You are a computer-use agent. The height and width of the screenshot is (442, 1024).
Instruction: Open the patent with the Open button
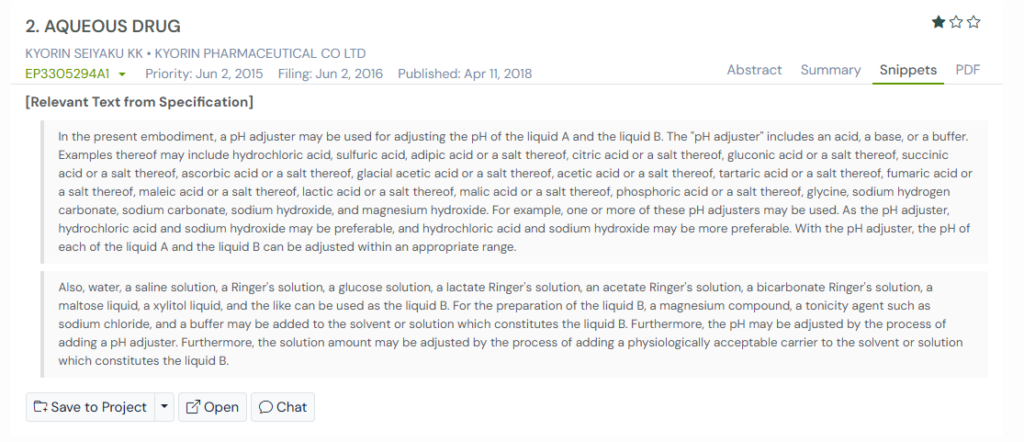pos(211,407)
